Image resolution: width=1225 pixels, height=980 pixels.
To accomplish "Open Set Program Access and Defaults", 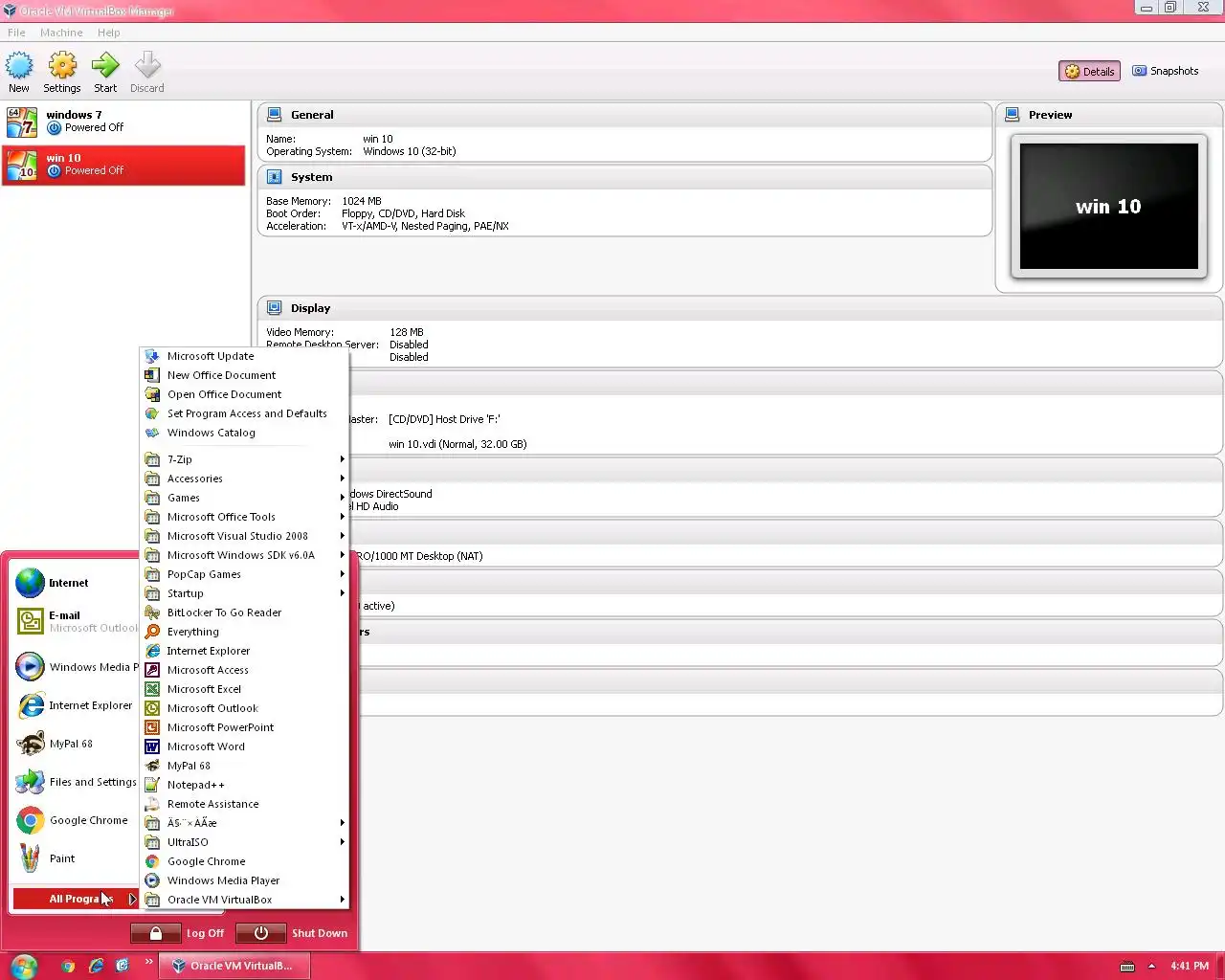I will point(244,413).
